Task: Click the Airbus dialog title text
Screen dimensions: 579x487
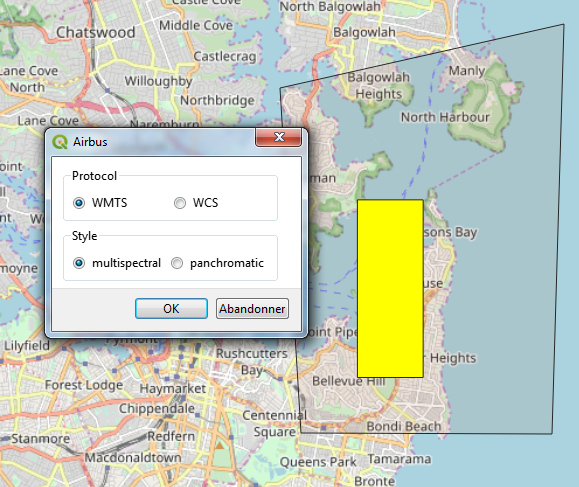Action: click(x=90, y=142)
